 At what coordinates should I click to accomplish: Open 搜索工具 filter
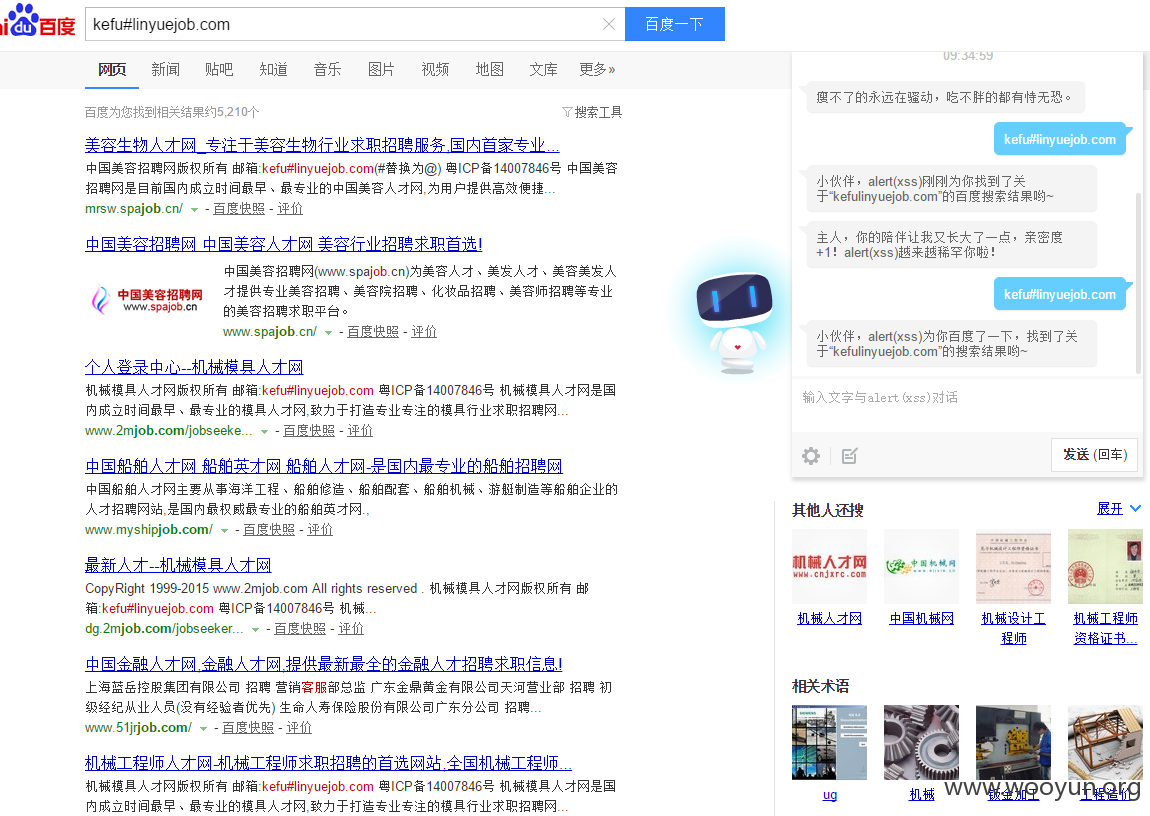click(x=592, y=112)
